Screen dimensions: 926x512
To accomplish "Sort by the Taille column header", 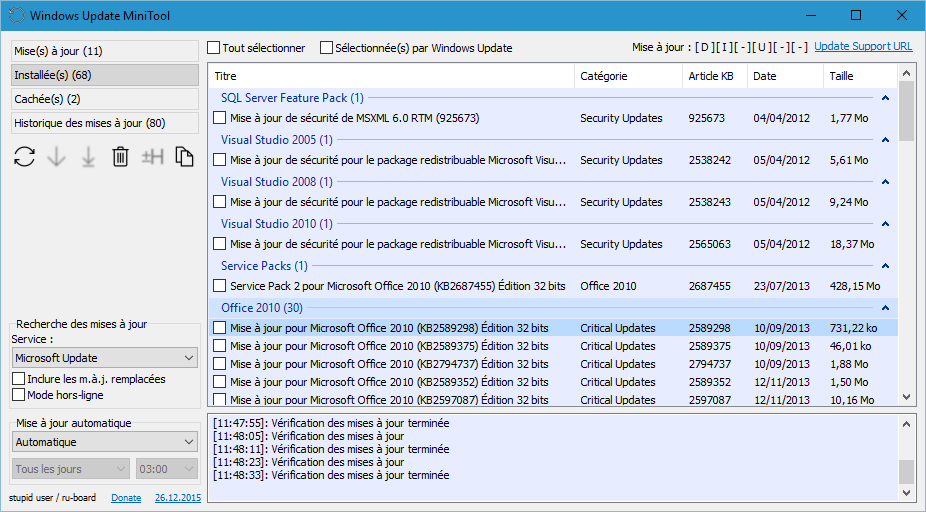I will (x=860, y=76).
